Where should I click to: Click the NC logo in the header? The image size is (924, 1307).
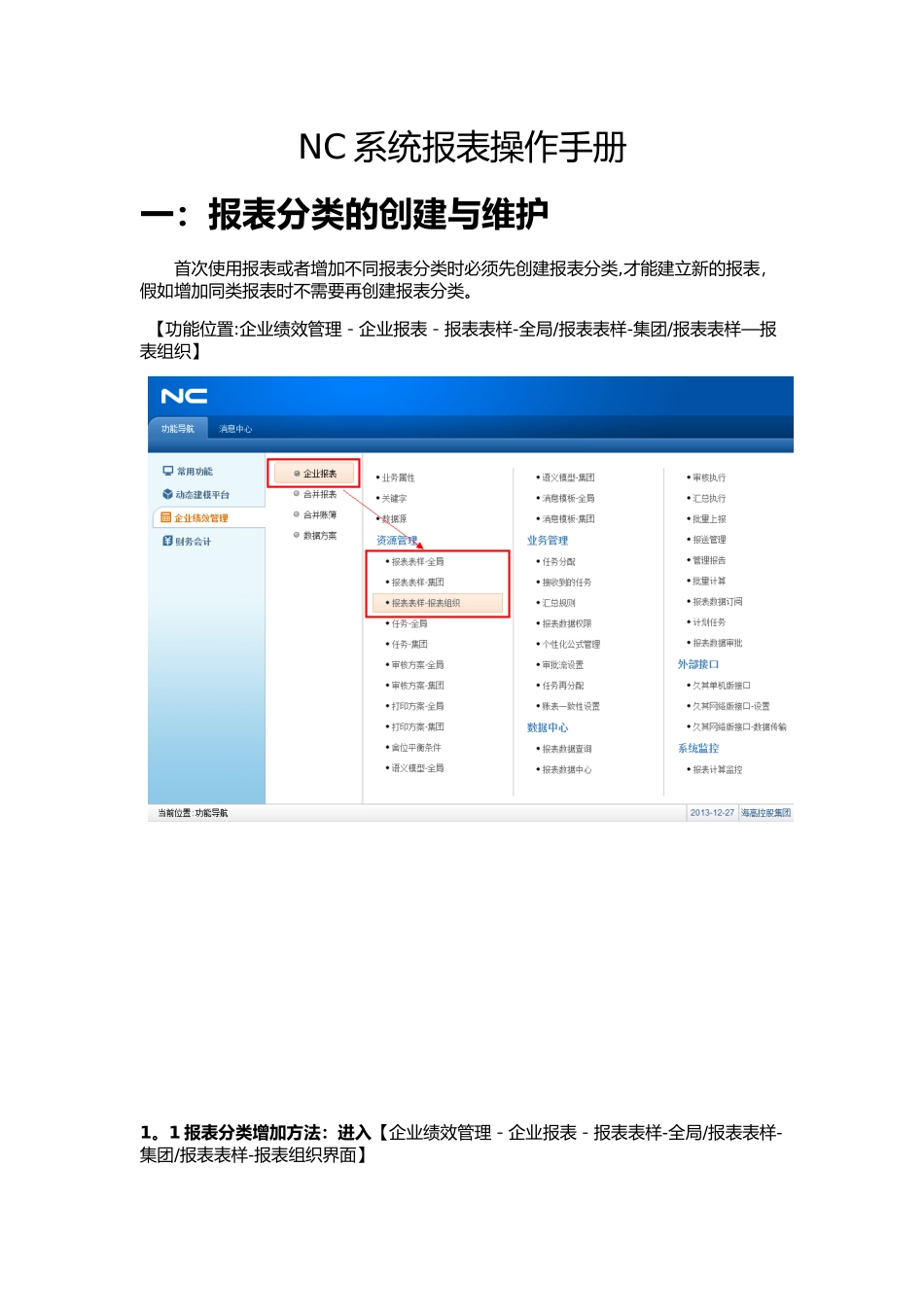[x=184, y=396]
